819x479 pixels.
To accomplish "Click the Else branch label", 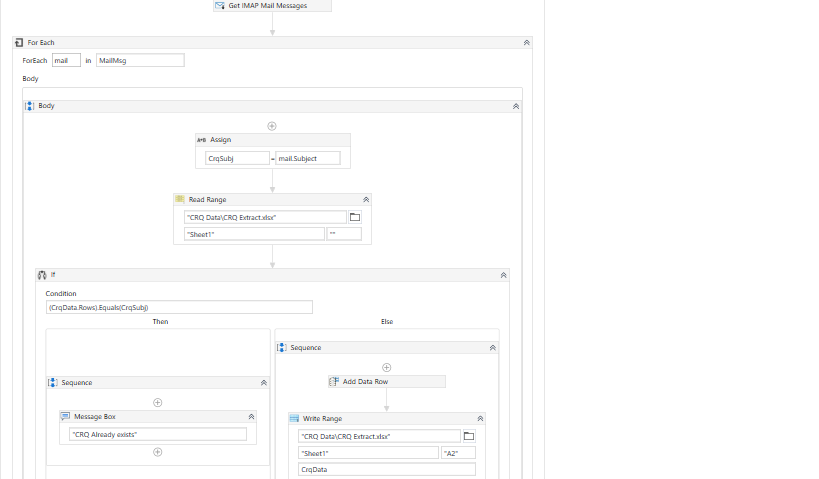I will [x=387, y=321].
